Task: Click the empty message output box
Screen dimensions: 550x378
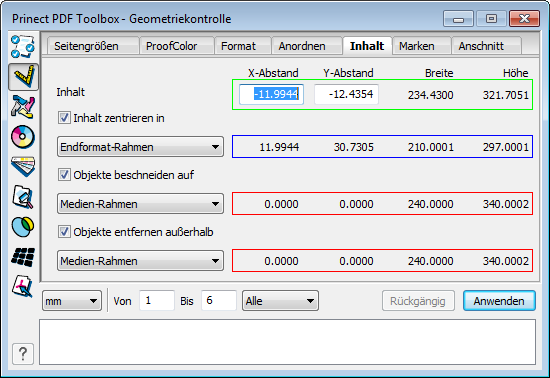Action: (287, 342)
